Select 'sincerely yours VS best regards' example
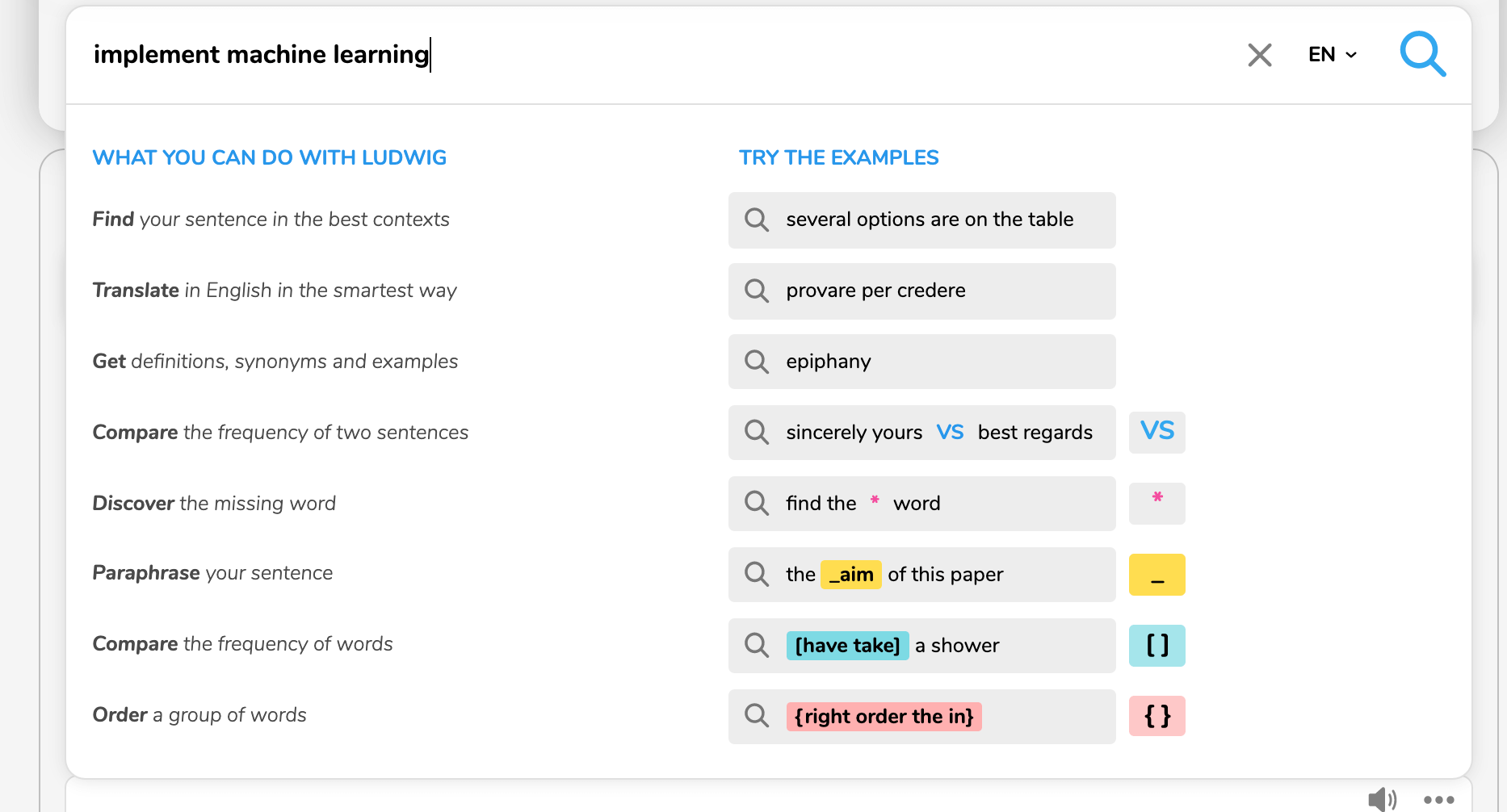 point(922,433)
